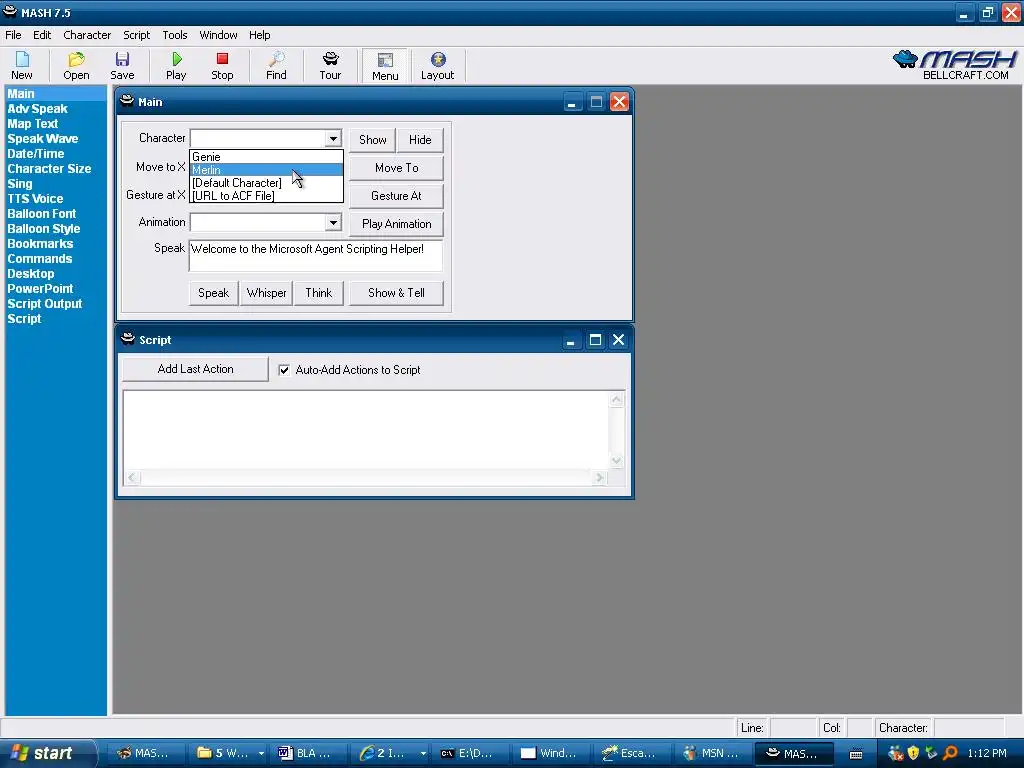Select Character Size in the sidebar
Image resolution: width=1024 pixels, height=768 pixels.
click(x=49, y=169)
